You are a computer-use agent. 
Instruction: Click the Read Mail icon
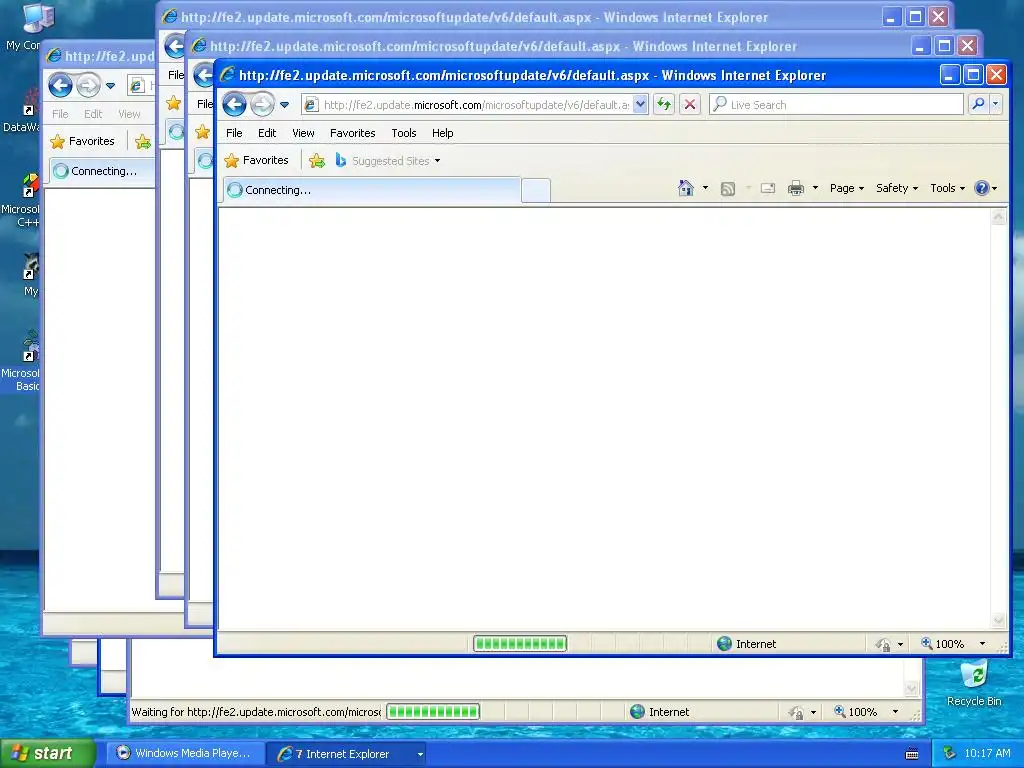click(x=768, y=188)
